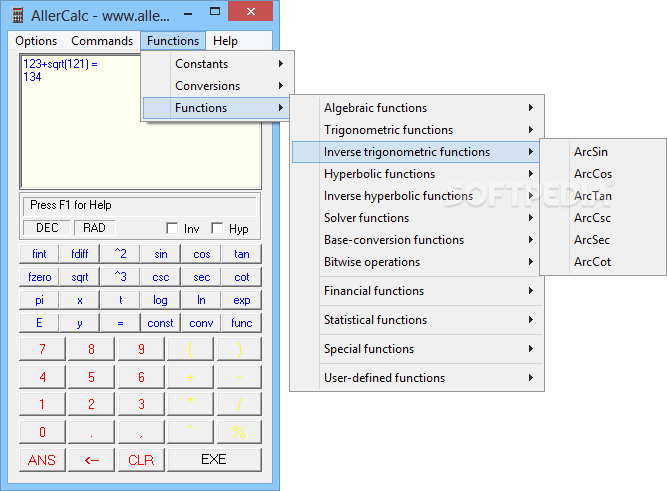Choose ArcCot from the submenu
Image resolution: width=667 pixels, height=491 pixels.
tap(602, 262)
